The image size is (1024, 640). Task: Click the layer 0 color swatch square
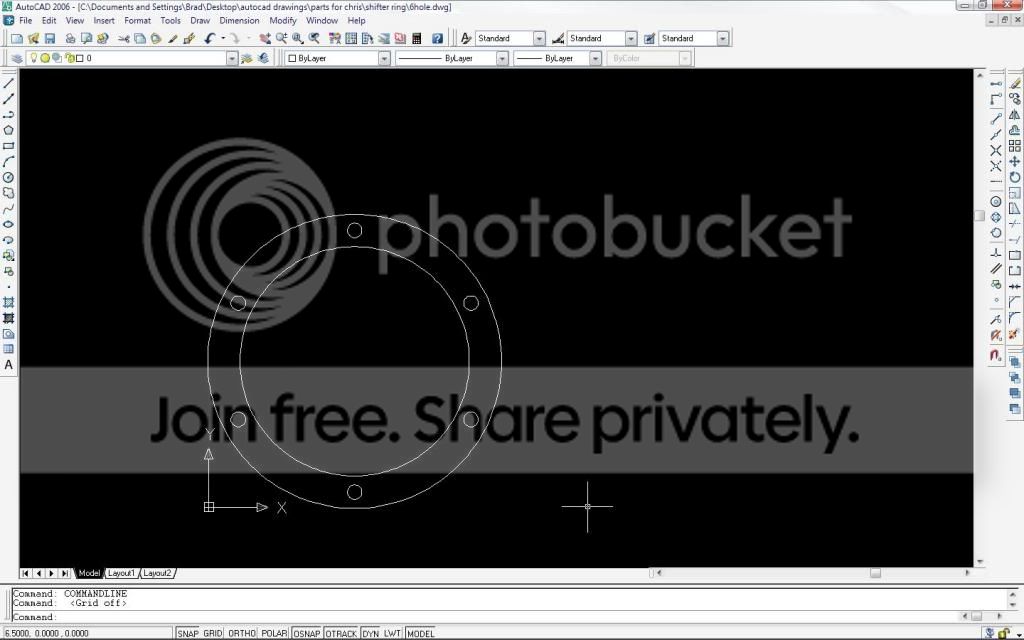(79, 58)
